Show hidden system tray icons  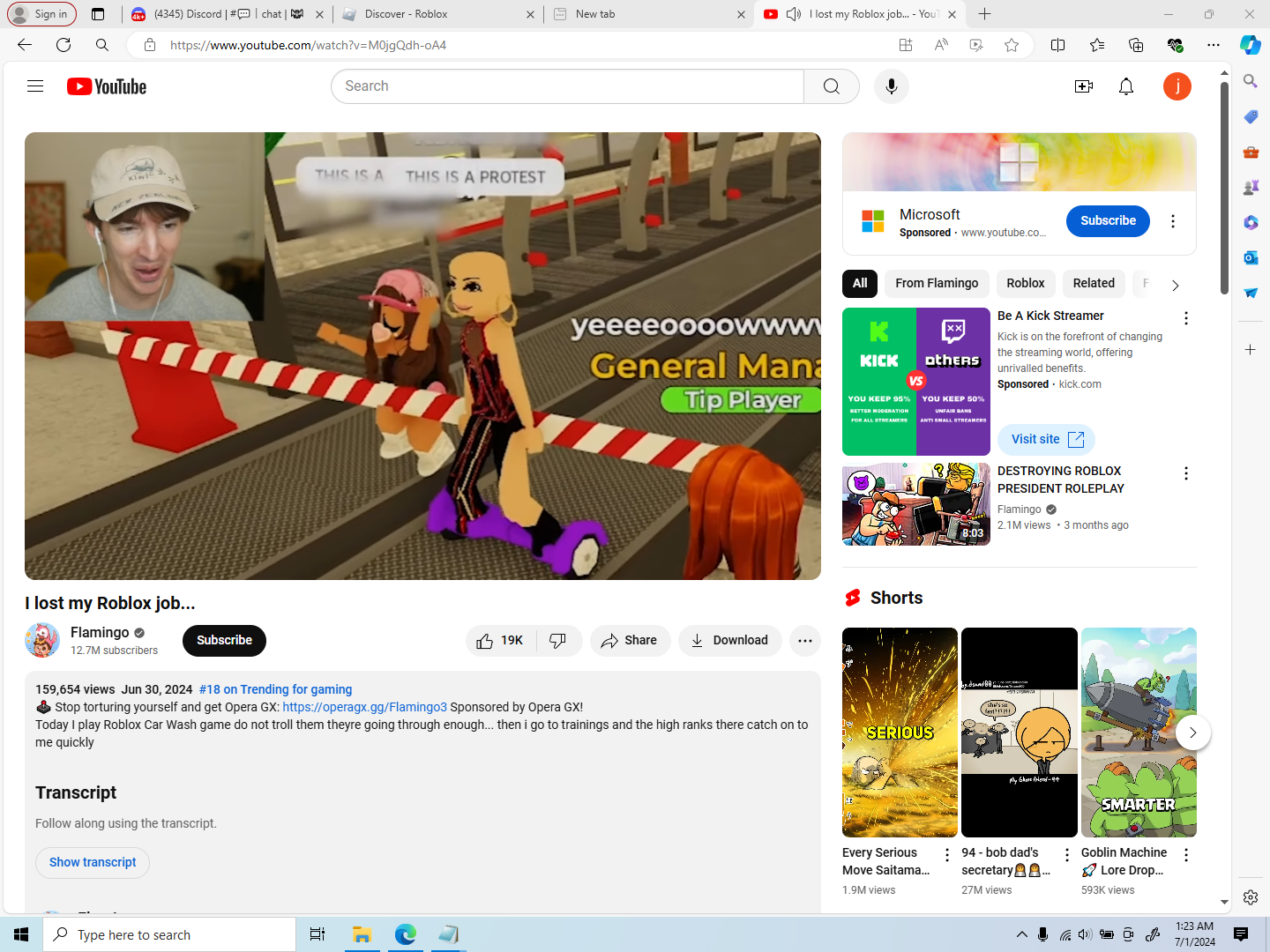tap(1021, 934)
